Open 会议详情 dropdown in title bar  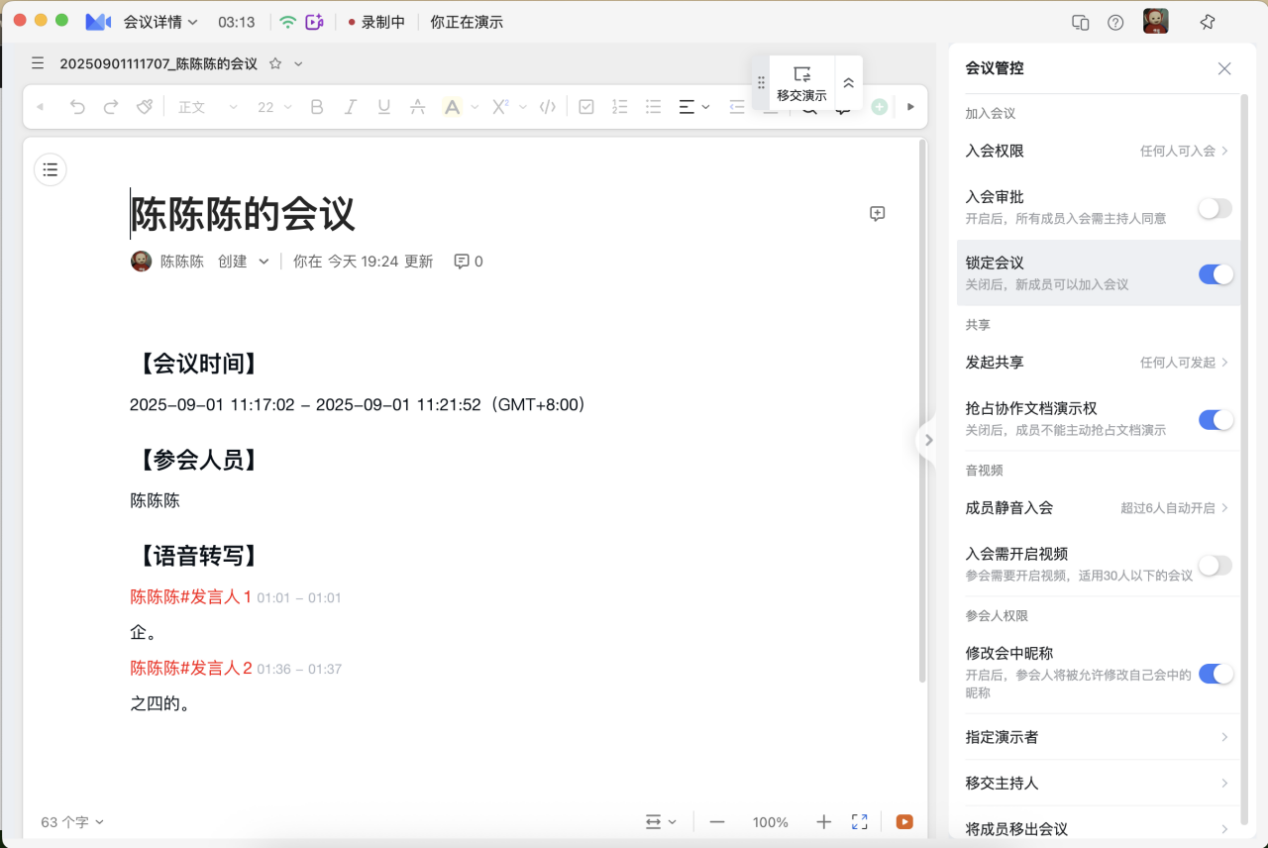[161, 22]
